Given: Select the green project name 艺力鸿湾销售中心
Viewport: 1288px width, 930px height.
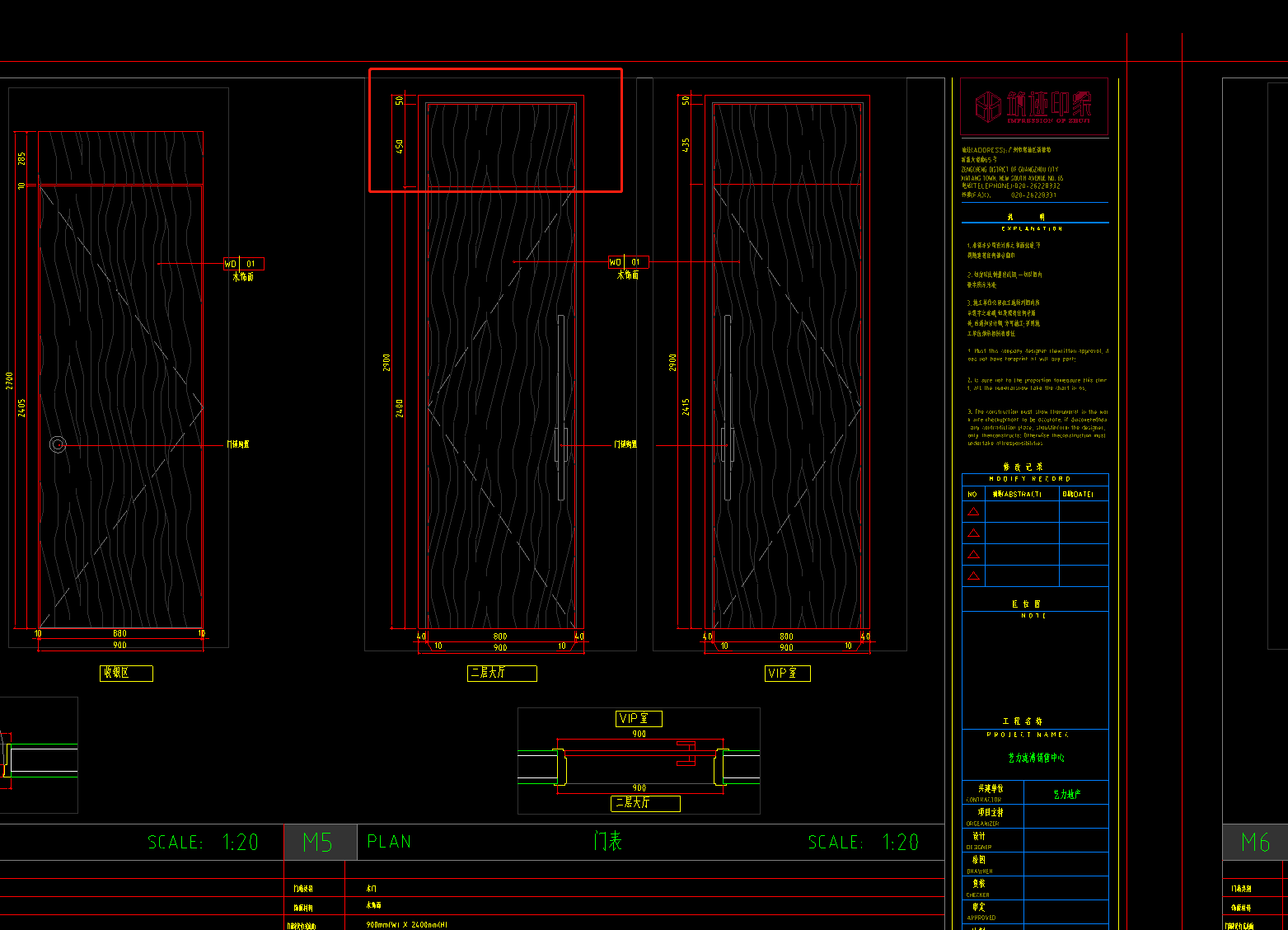Looking at the screenshot, I should click(1036, 757).
